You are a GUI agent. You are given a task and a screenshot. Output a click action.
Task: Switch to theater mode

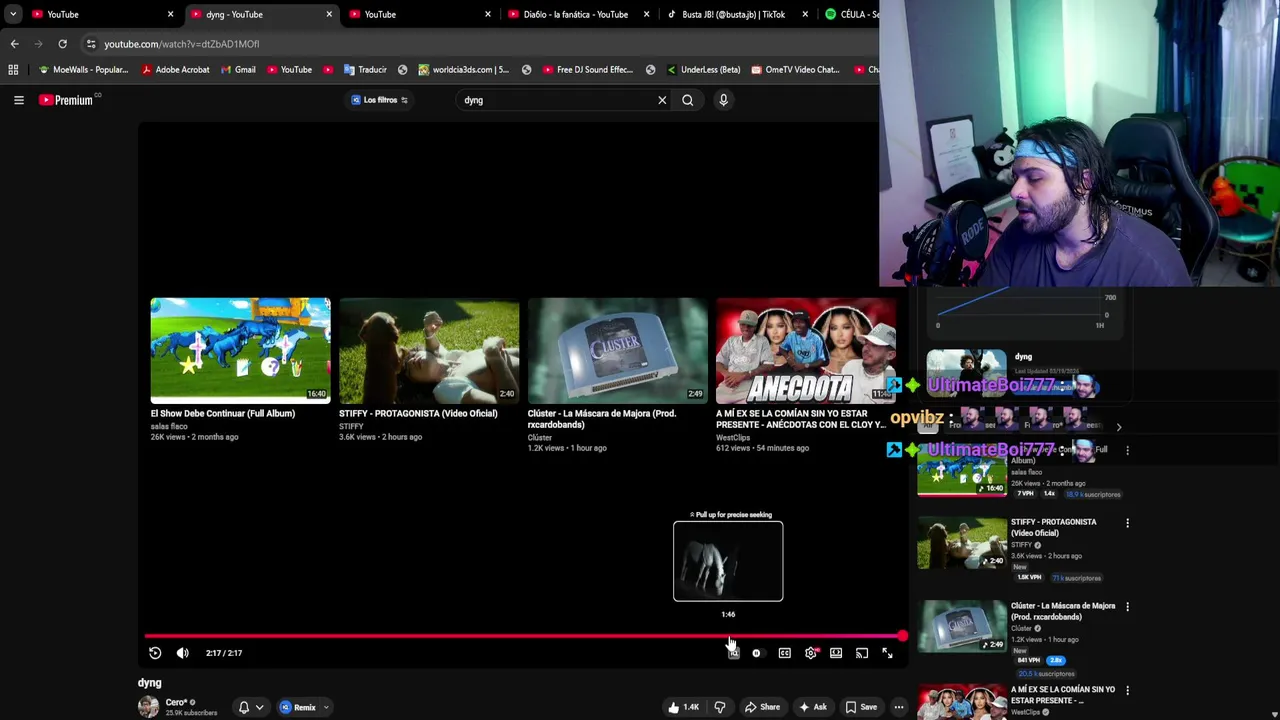point(836,653)
